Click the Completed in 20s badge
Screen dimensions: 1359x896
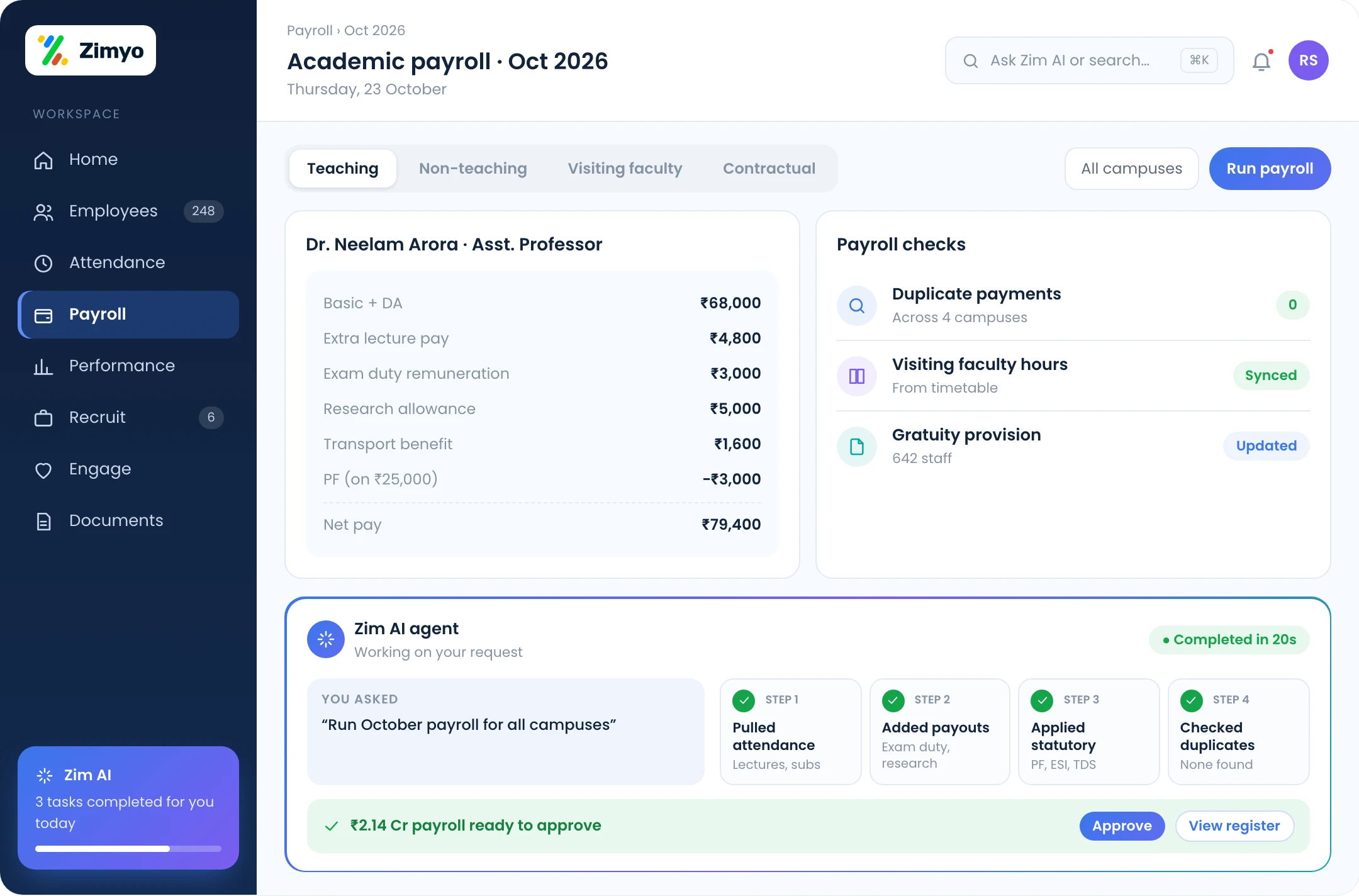tap(1229, 640)
